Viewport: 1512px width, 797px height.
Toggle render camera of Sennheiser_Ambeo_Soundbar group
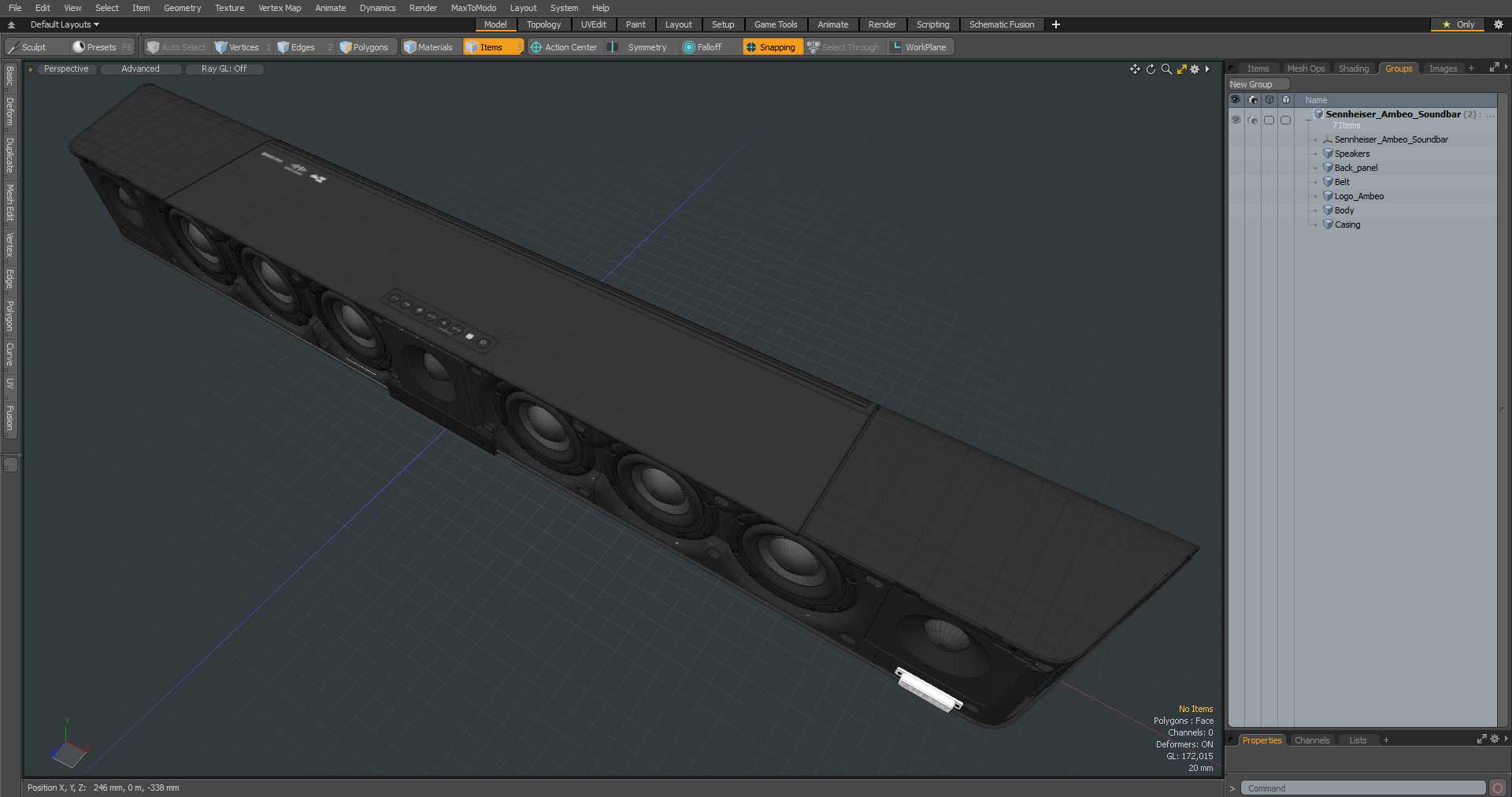tap(1253, 120)
